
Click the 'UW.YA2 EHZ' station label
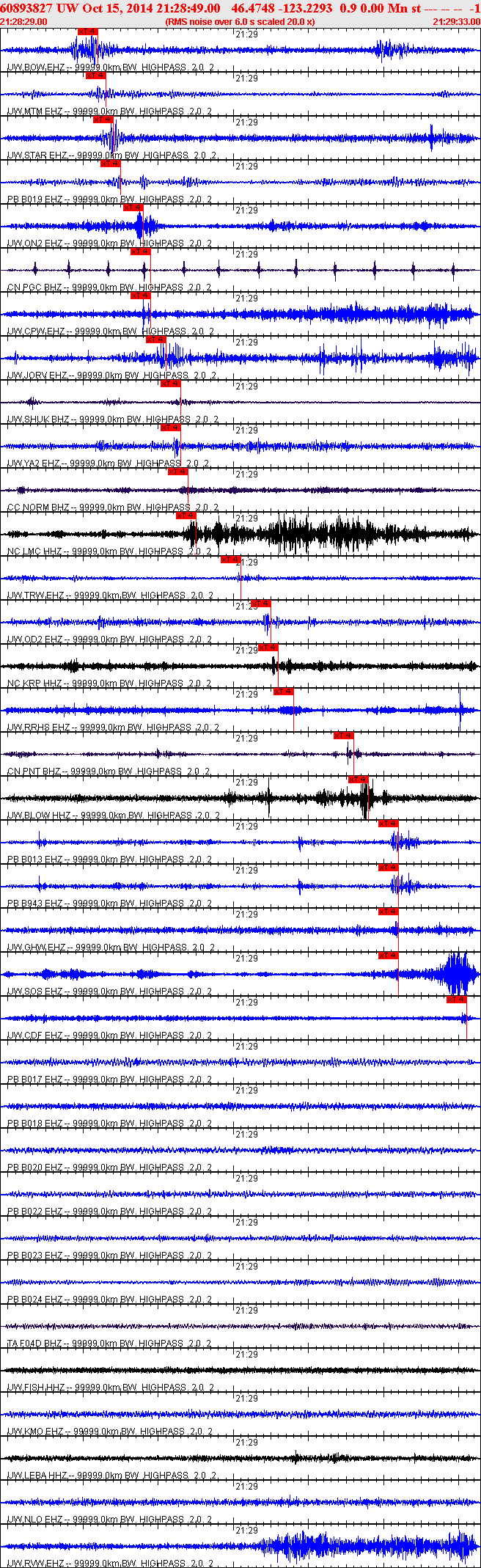coord(34,464)
